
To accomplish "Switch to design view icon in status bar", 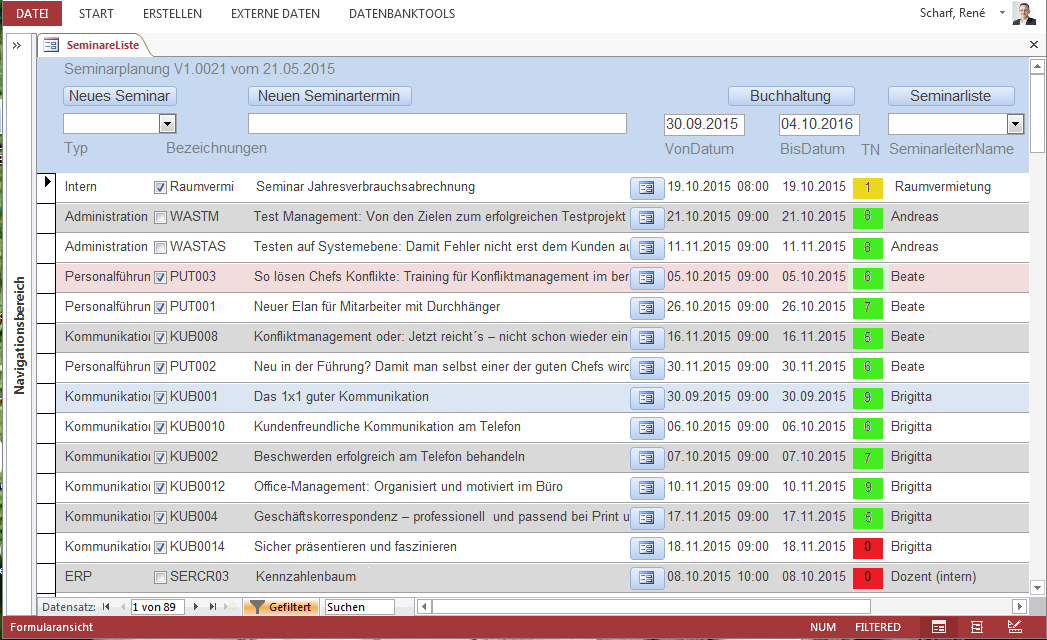I will [x=1015, y=627].
